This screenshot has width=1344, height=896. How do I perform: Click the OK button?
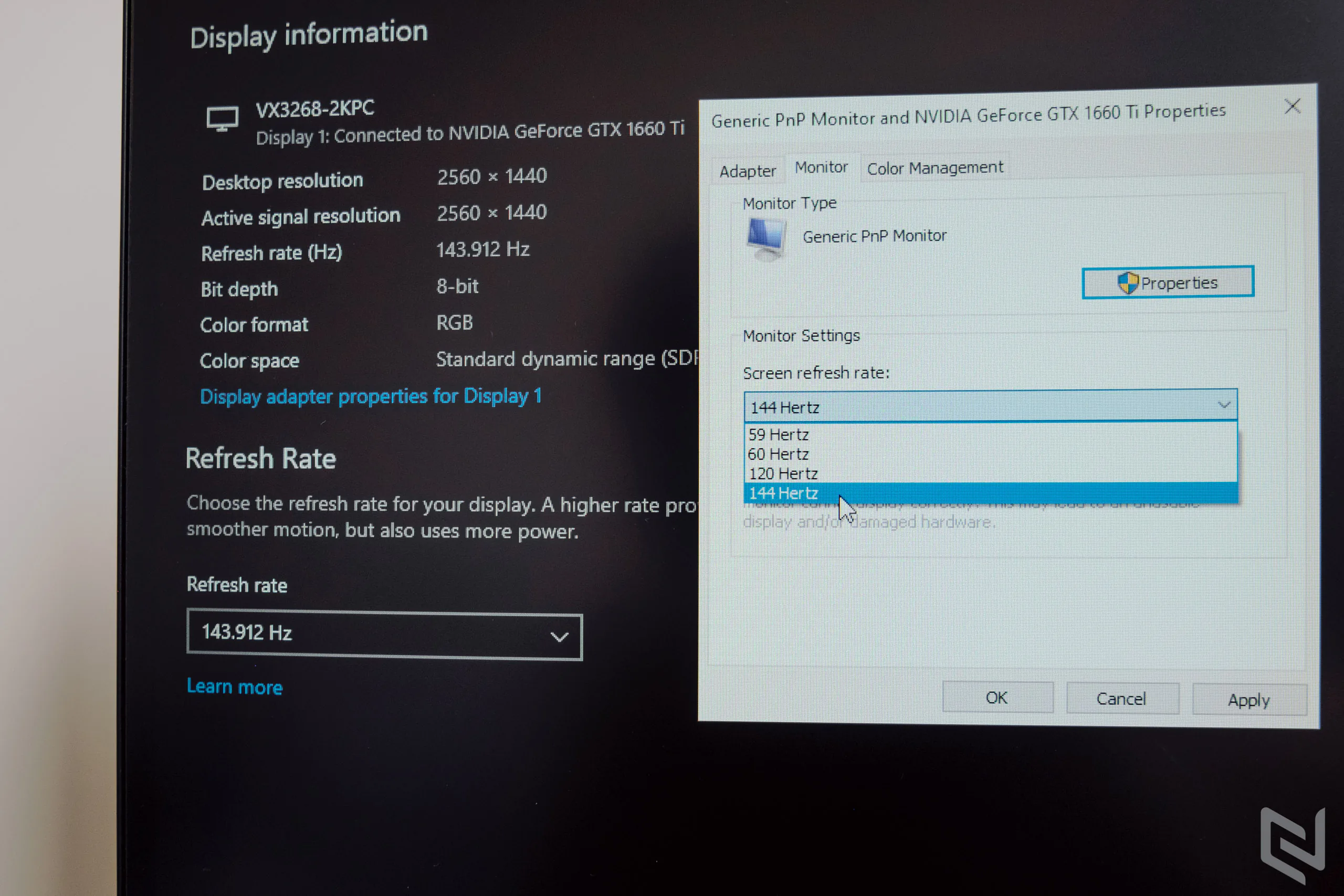click(x=997, y=698)
